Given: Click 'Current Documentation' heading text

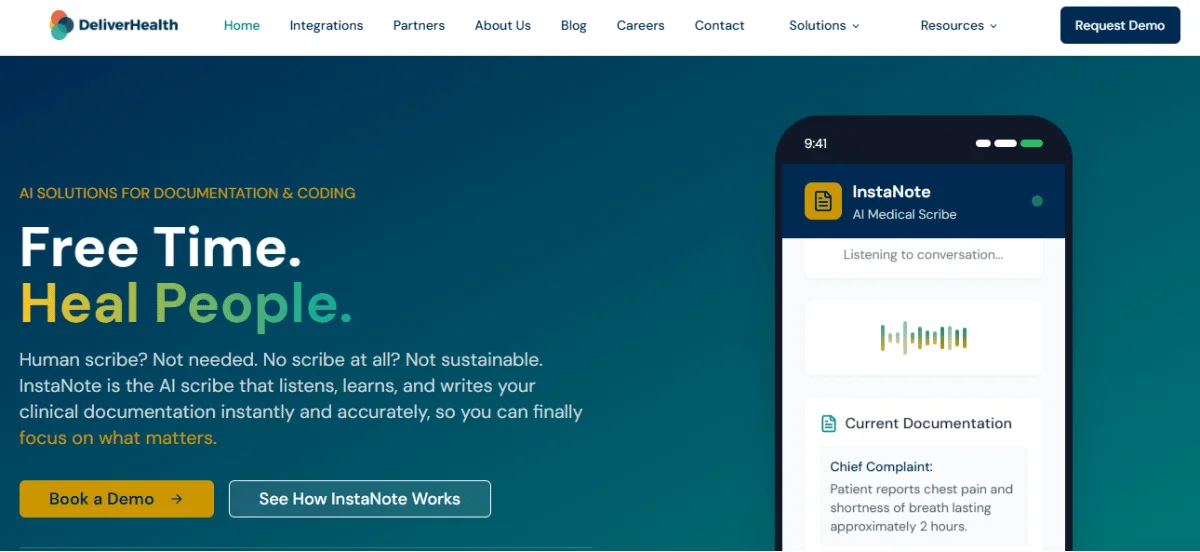Looking at the screenshot, I should (x=928, y=424).
